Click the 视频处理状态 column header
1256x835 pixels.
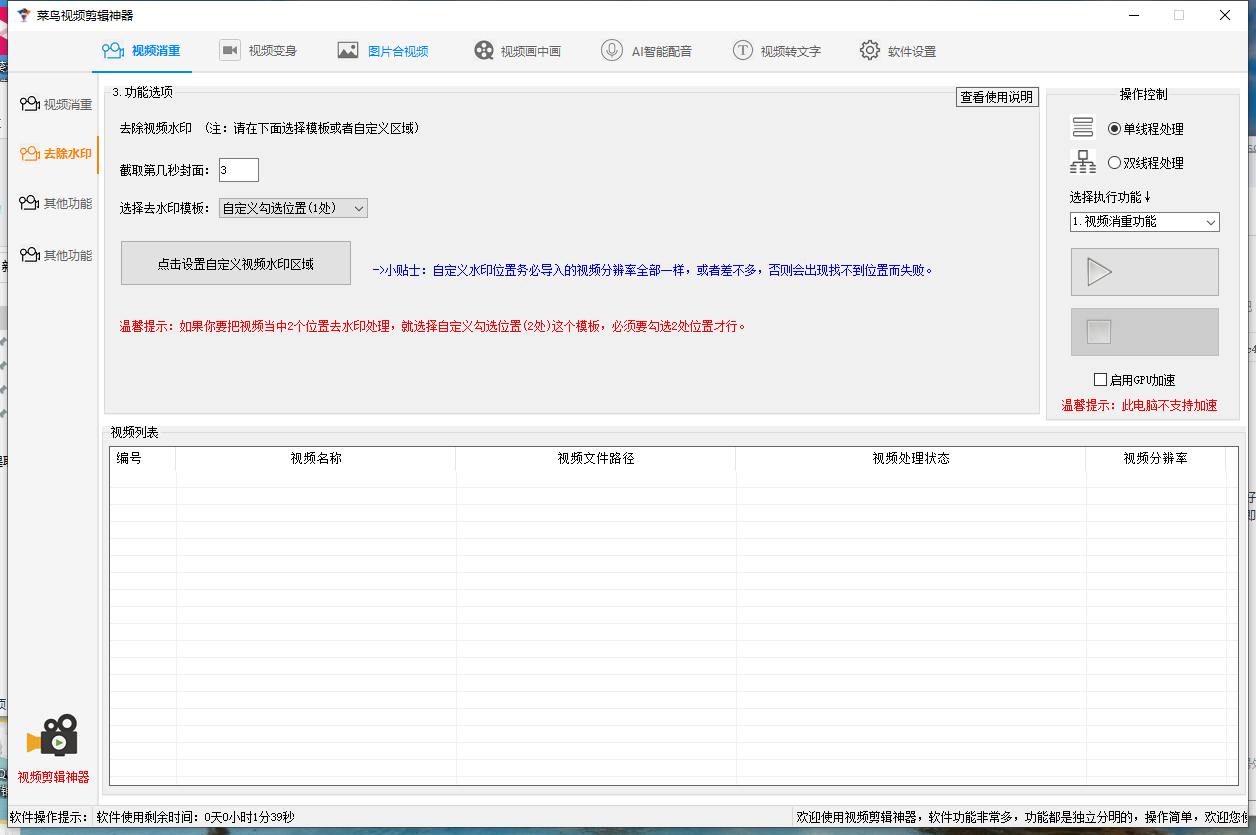coord(910,459)
